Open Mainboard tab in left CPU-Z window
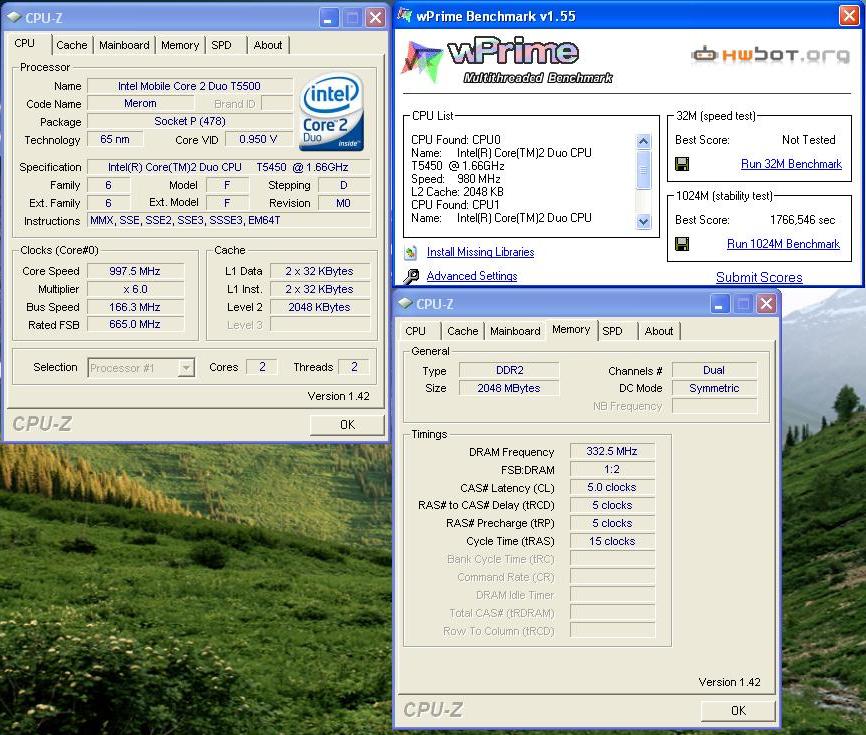 [x=124, y=45]
